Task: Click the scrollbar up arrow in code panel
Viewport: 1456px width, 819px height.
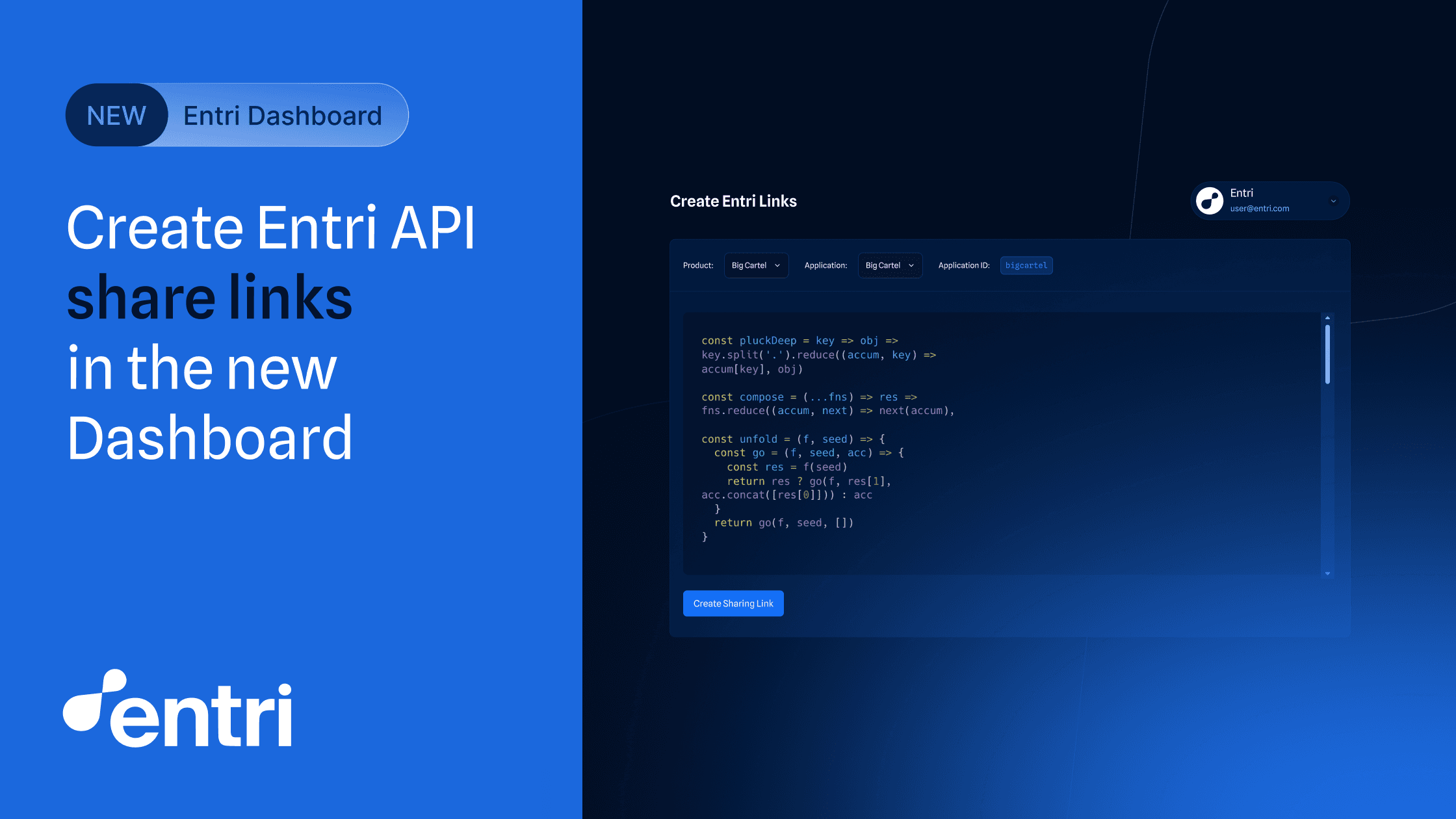Action: click(1327, 318)
